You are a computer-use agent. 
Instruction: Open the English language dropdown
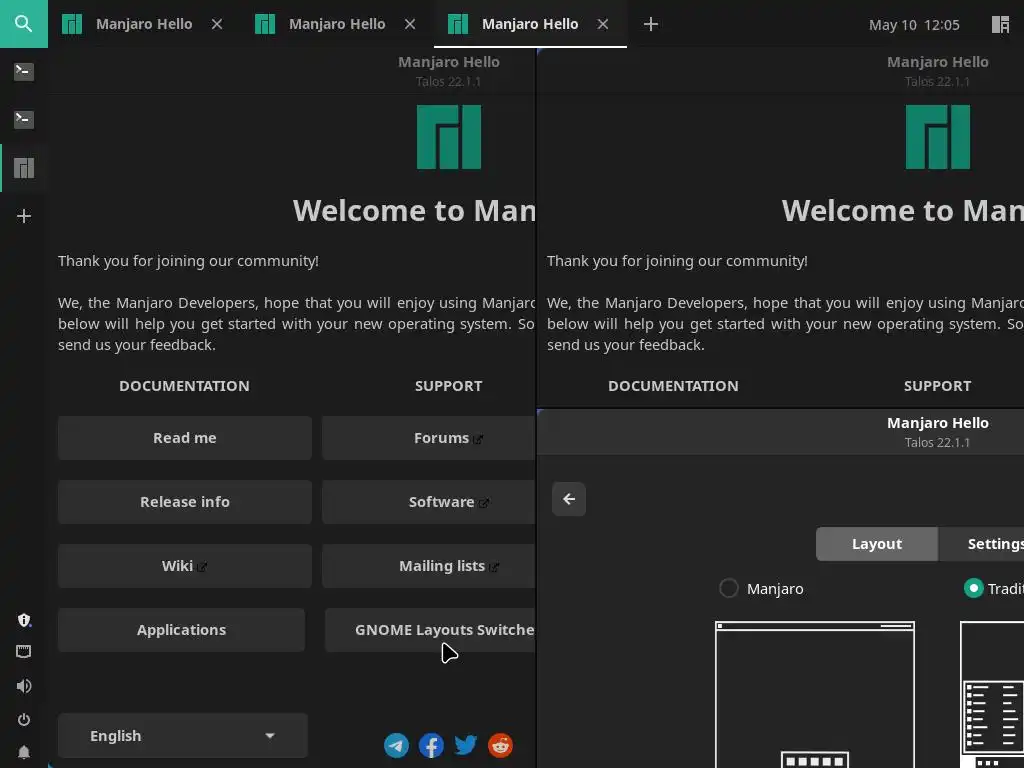182,735
